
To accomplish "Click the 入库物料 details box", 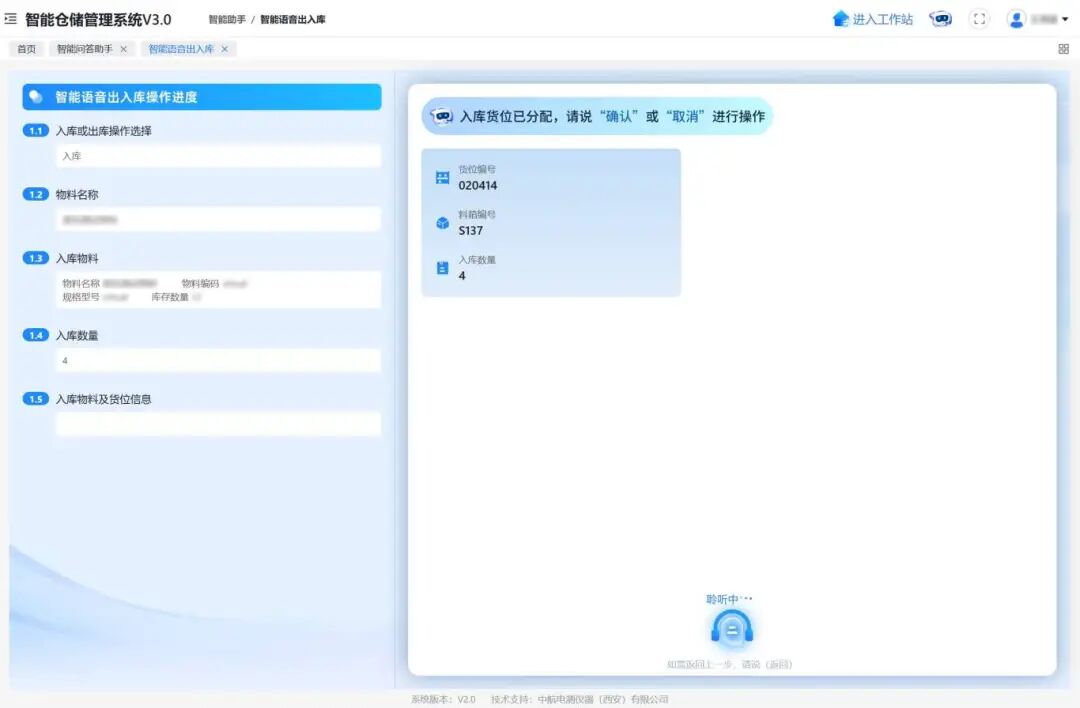I will 218,290.
